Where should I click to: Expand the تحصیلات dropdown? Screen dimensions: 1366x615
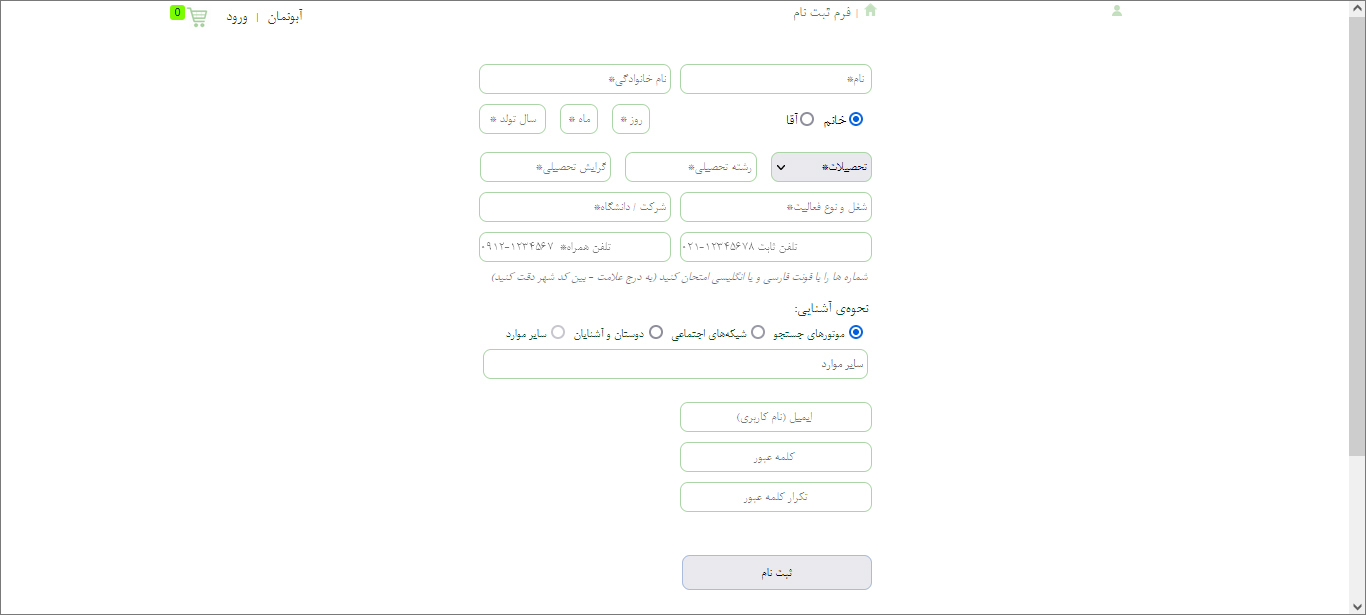(821, 167)
